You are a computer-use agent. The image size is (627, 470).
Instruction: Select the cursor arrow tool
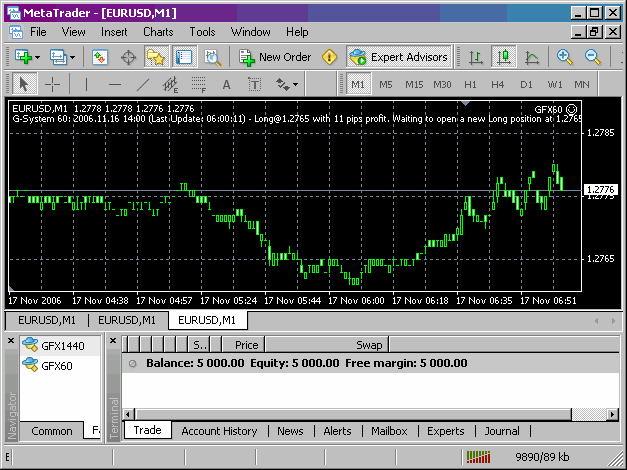click(x=24, y=84)
